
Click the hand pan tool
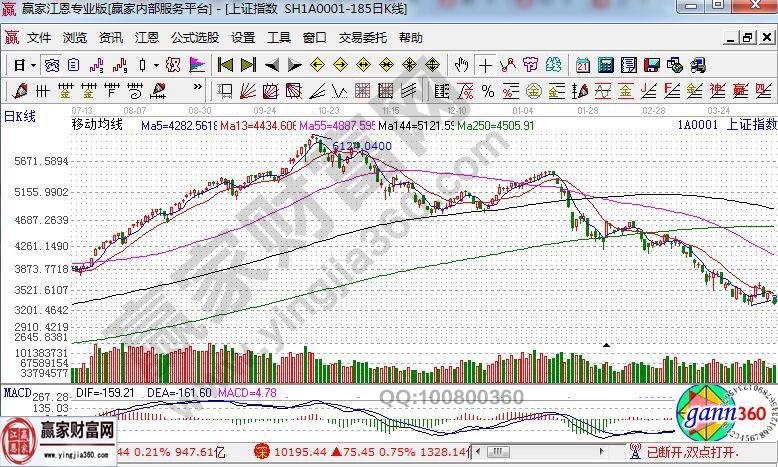pyautogui.click(x=461, y=65)
